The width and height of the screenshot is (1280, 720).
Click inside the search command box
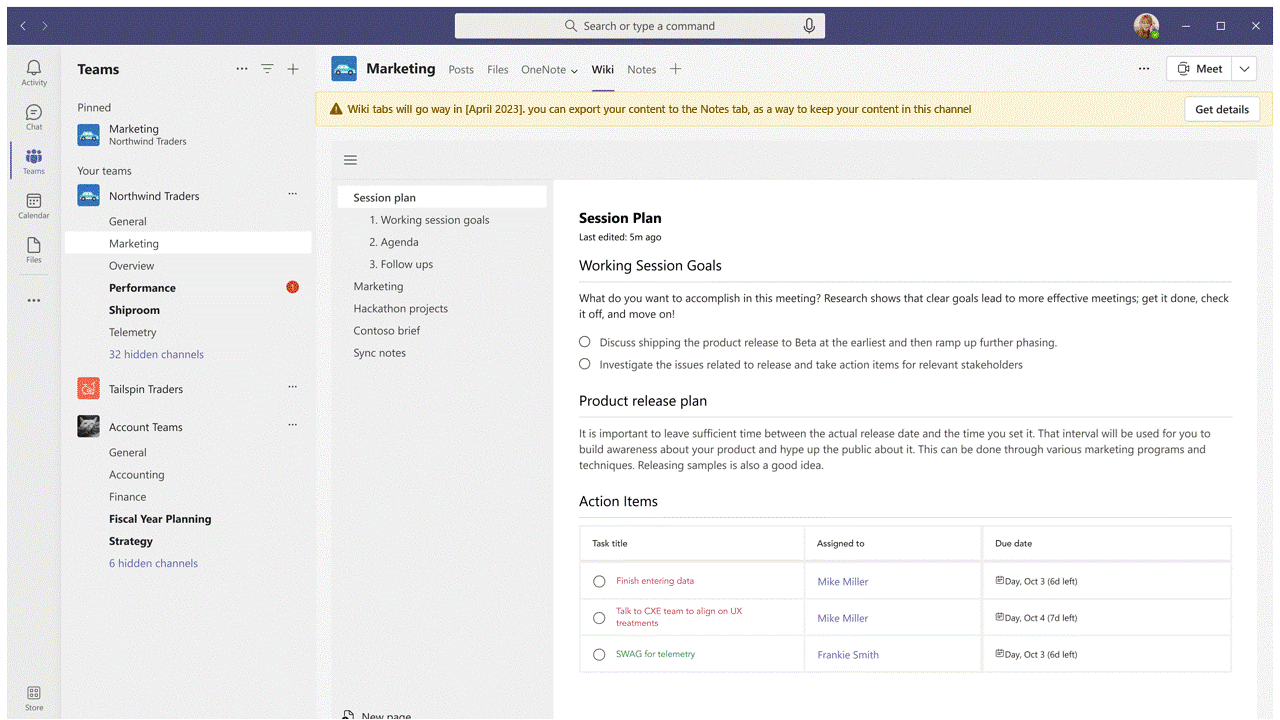[640, 25]
